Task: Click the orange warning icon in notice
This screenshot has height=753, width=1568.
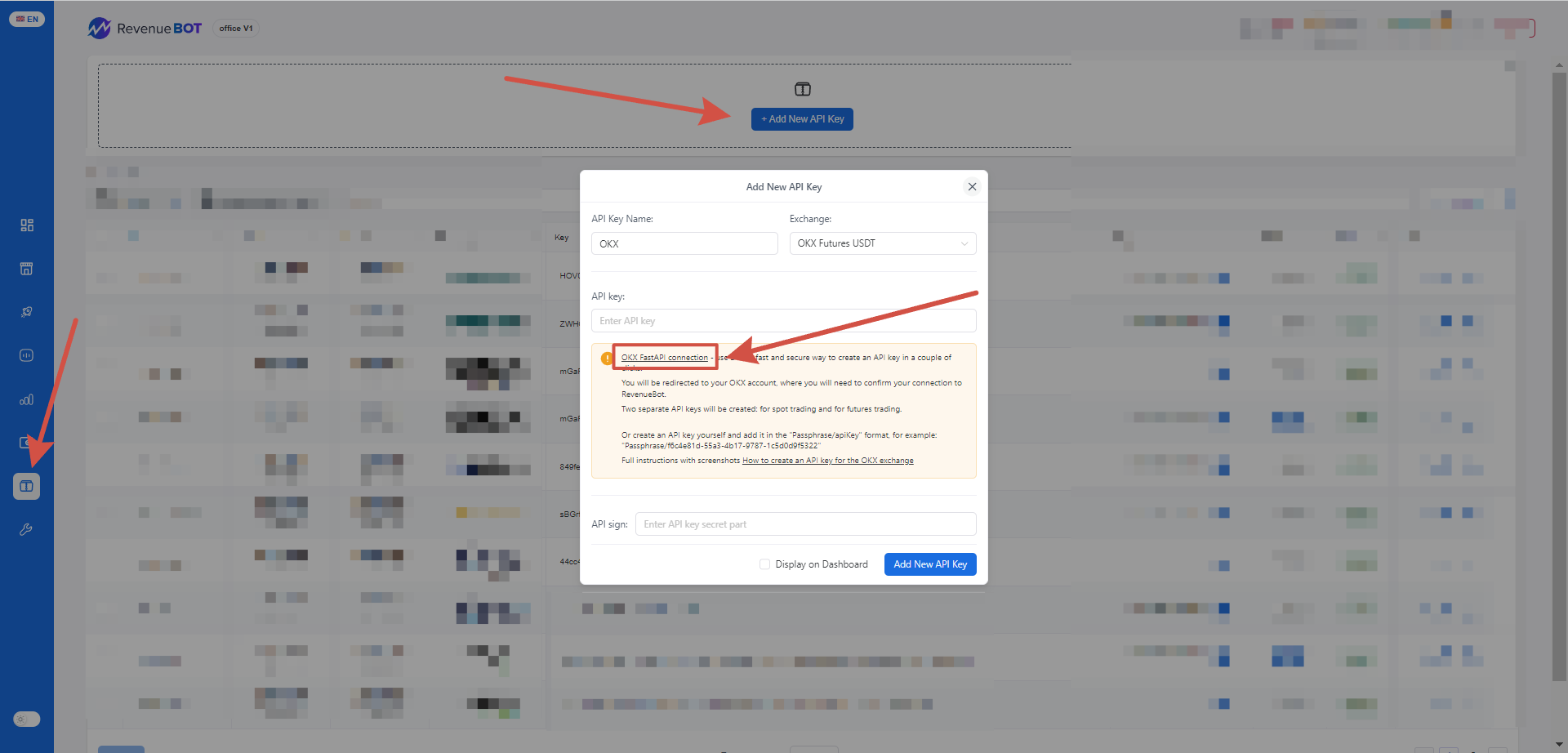Action: [607, 359]
